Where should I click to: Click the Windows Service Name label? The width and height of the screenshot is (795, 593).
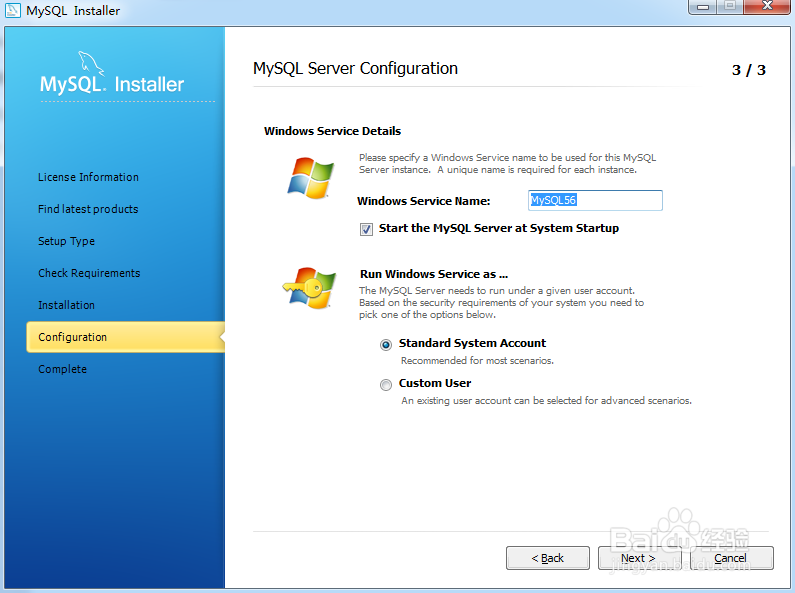[424, 201]
